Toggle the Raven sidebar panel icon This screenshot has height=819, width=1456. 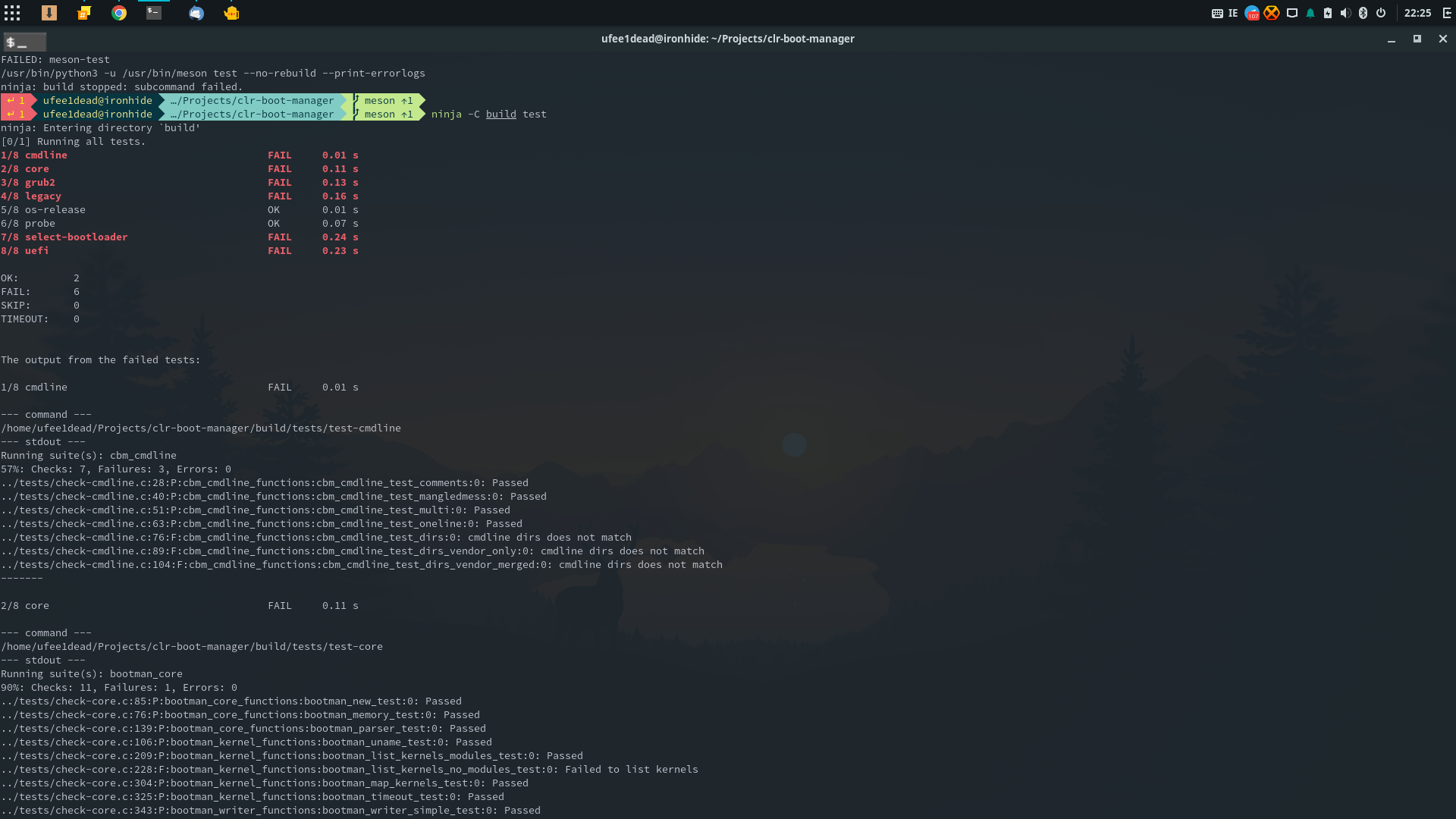1447,13
